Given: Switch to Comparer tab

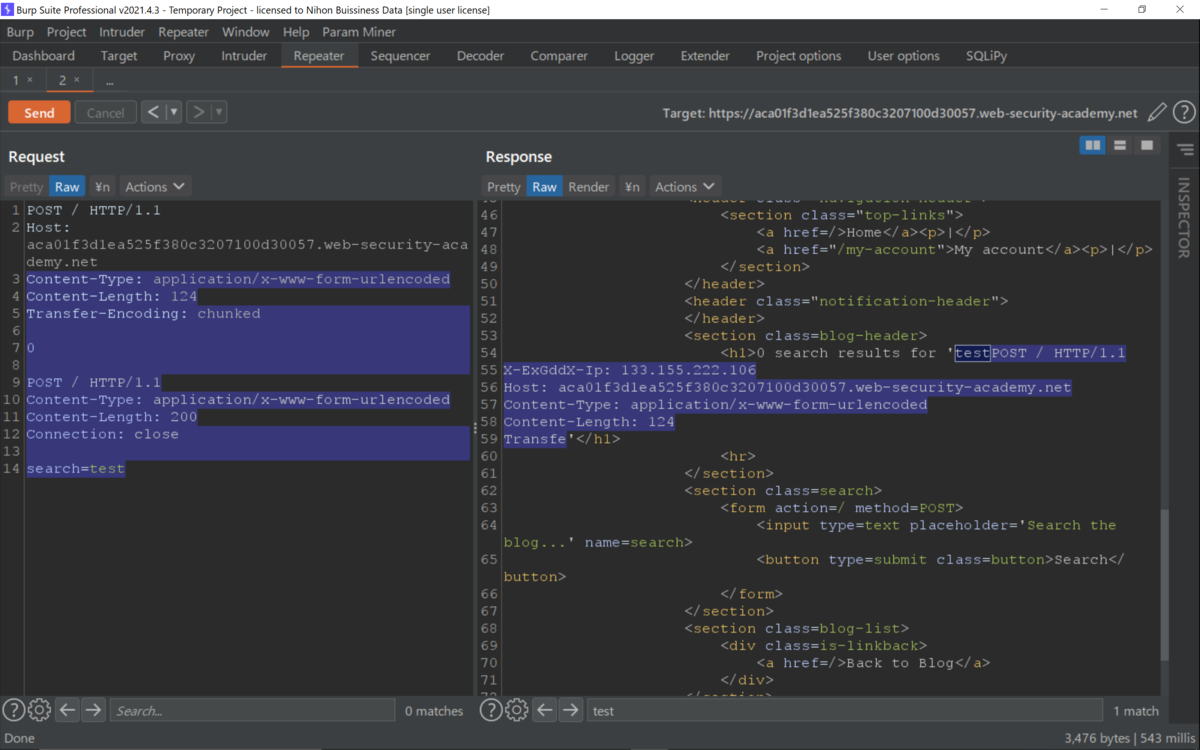Looking at the screenshot, I should pyautogui.click(x=559, y=56).
